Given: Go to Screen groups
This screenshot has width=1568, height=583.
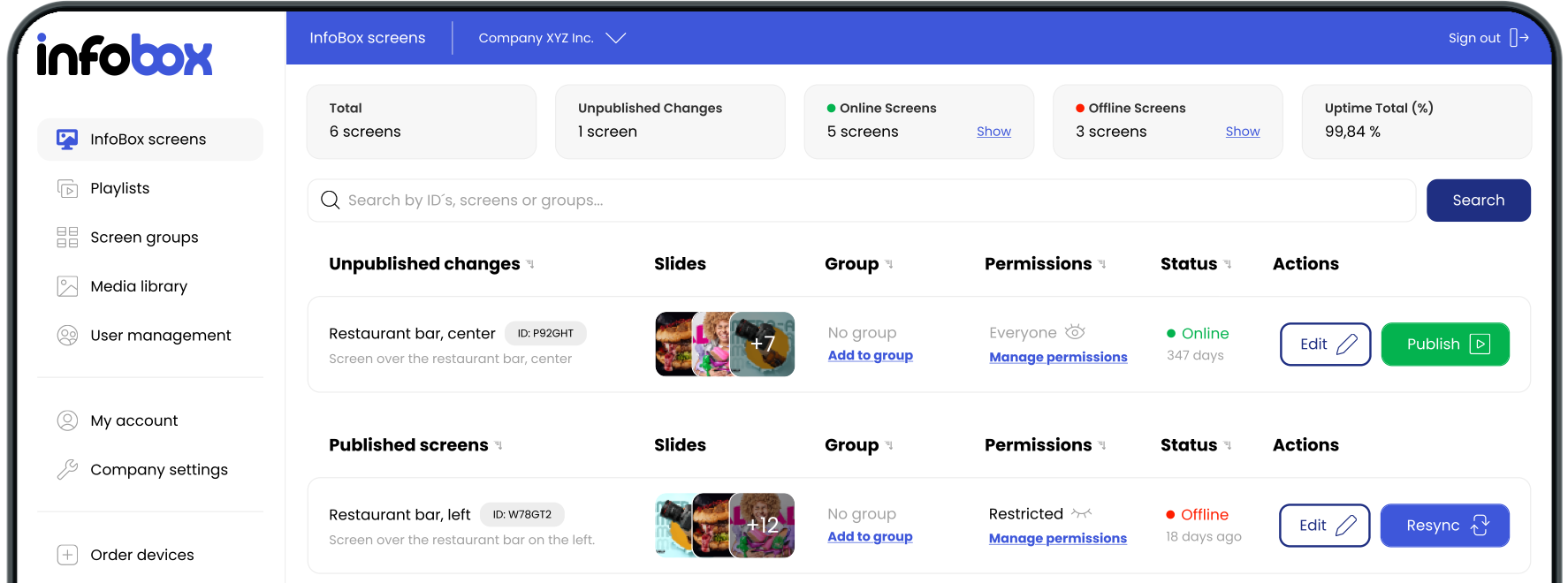Looking at the screenshot, I should 144,238.
